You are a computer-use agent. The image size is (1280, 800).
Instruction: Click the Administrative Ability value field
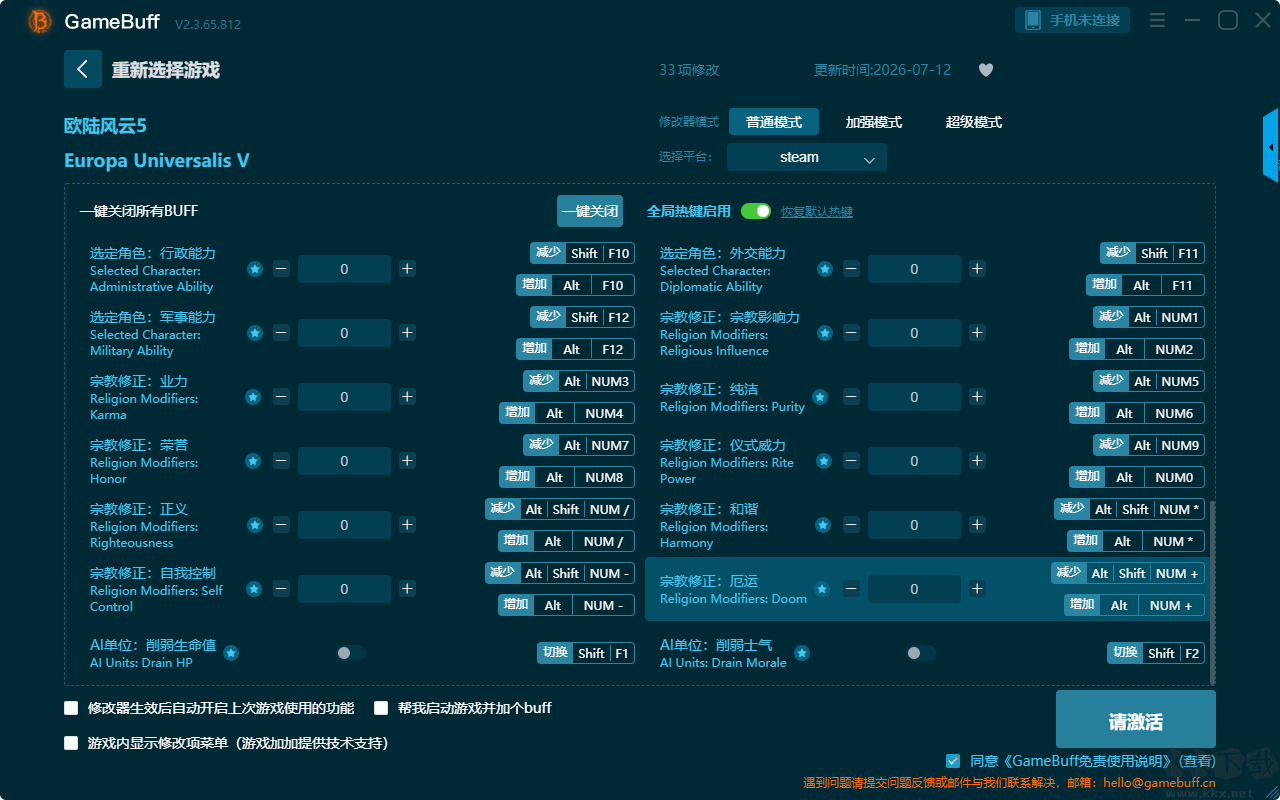point(344,269)
